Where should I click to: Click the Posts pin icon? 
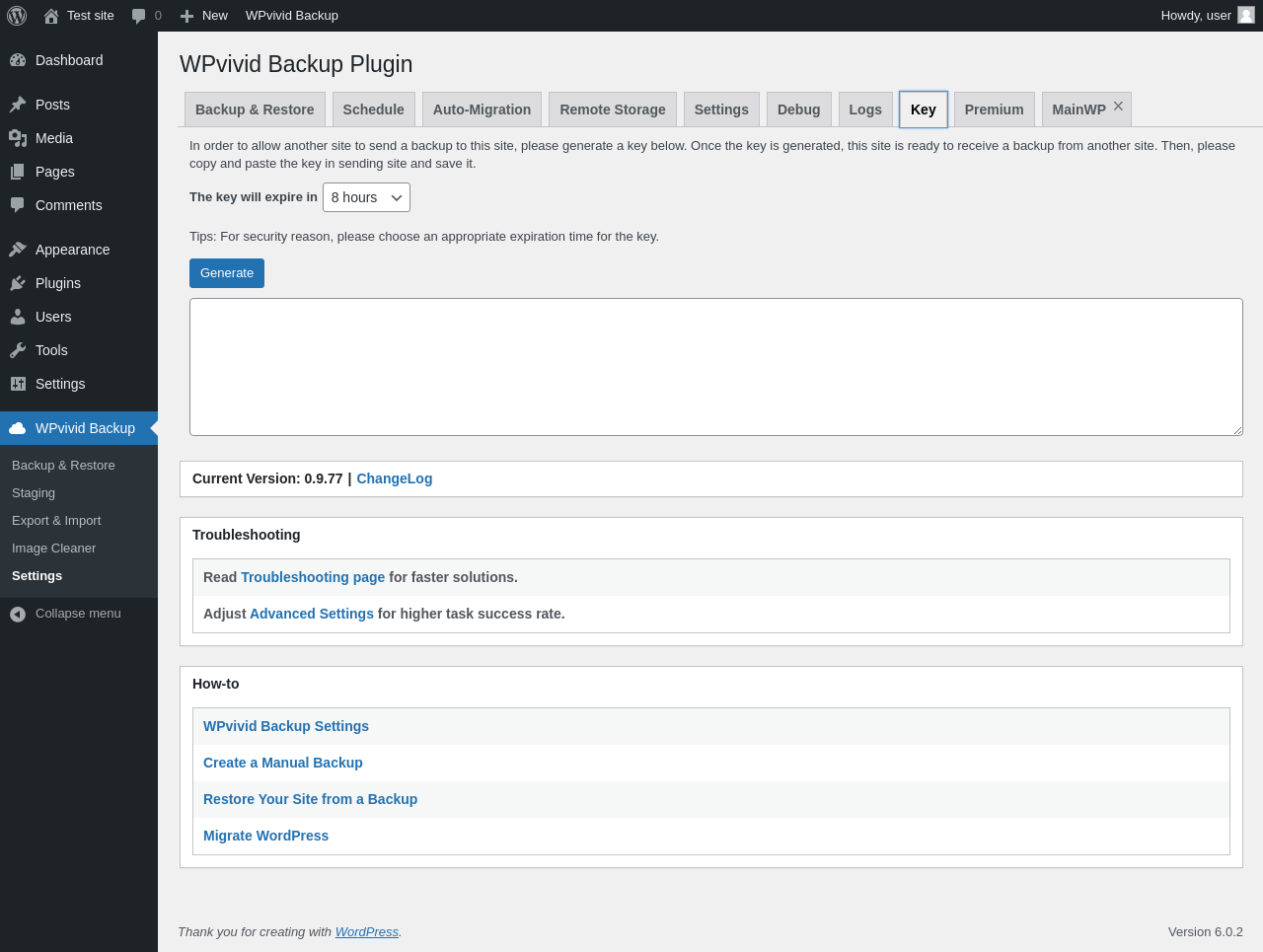click(x=18, y=105)
